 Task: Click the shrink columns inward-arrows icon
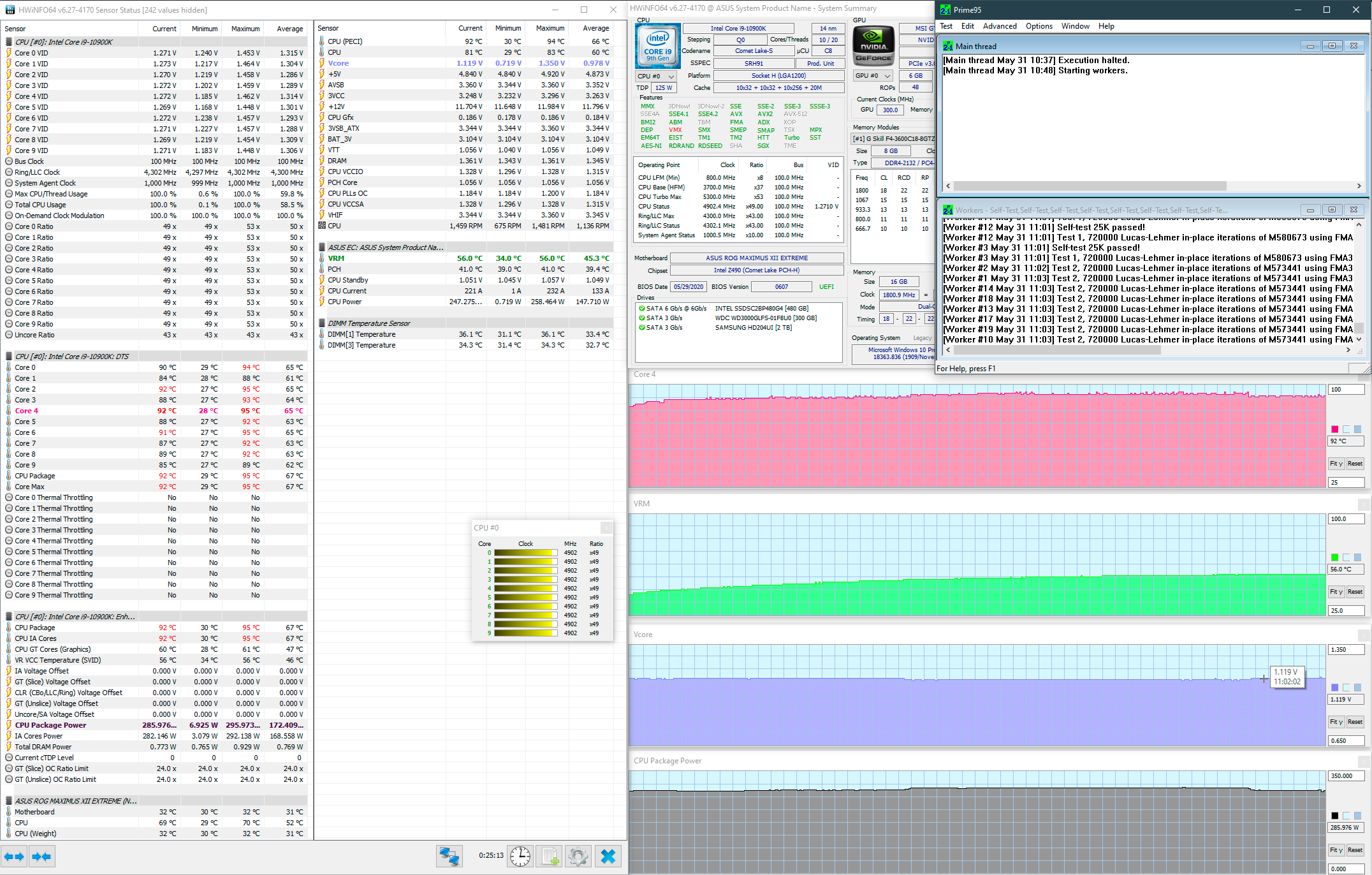tap(41, 857)
